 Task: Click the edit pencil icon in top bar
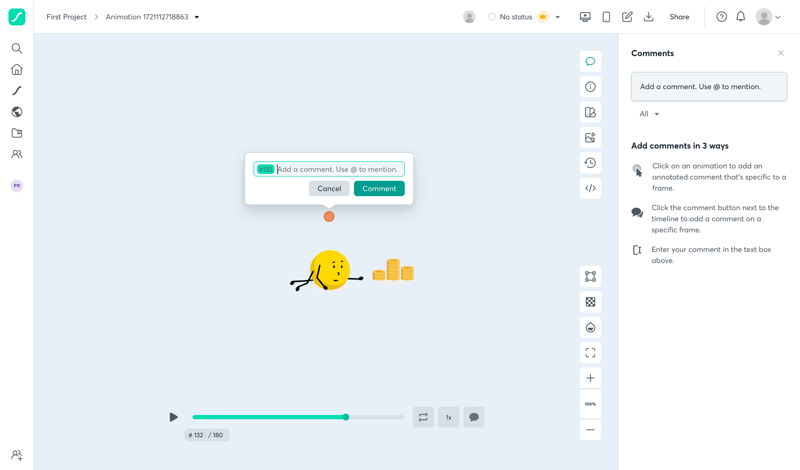click(627, 17)
